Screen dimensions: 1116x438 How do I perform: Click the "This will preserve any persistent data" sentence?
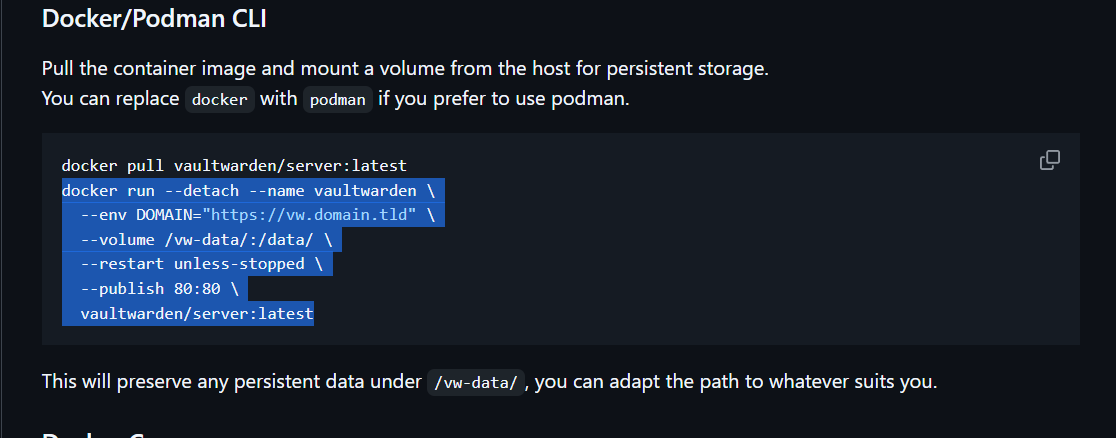pos(230,382)
